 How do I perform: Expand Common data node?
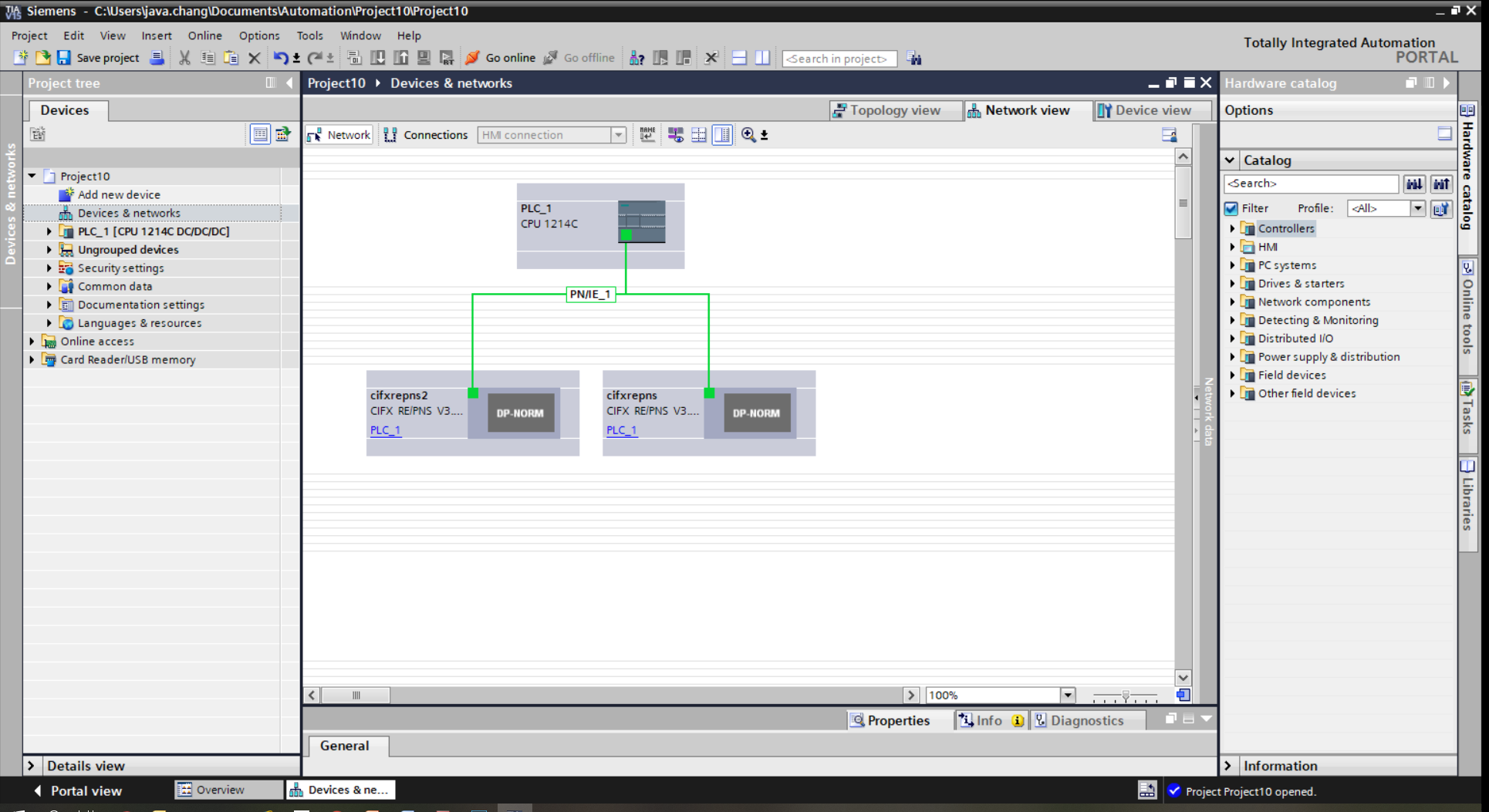pyautogui.click(x=49, y=286)
